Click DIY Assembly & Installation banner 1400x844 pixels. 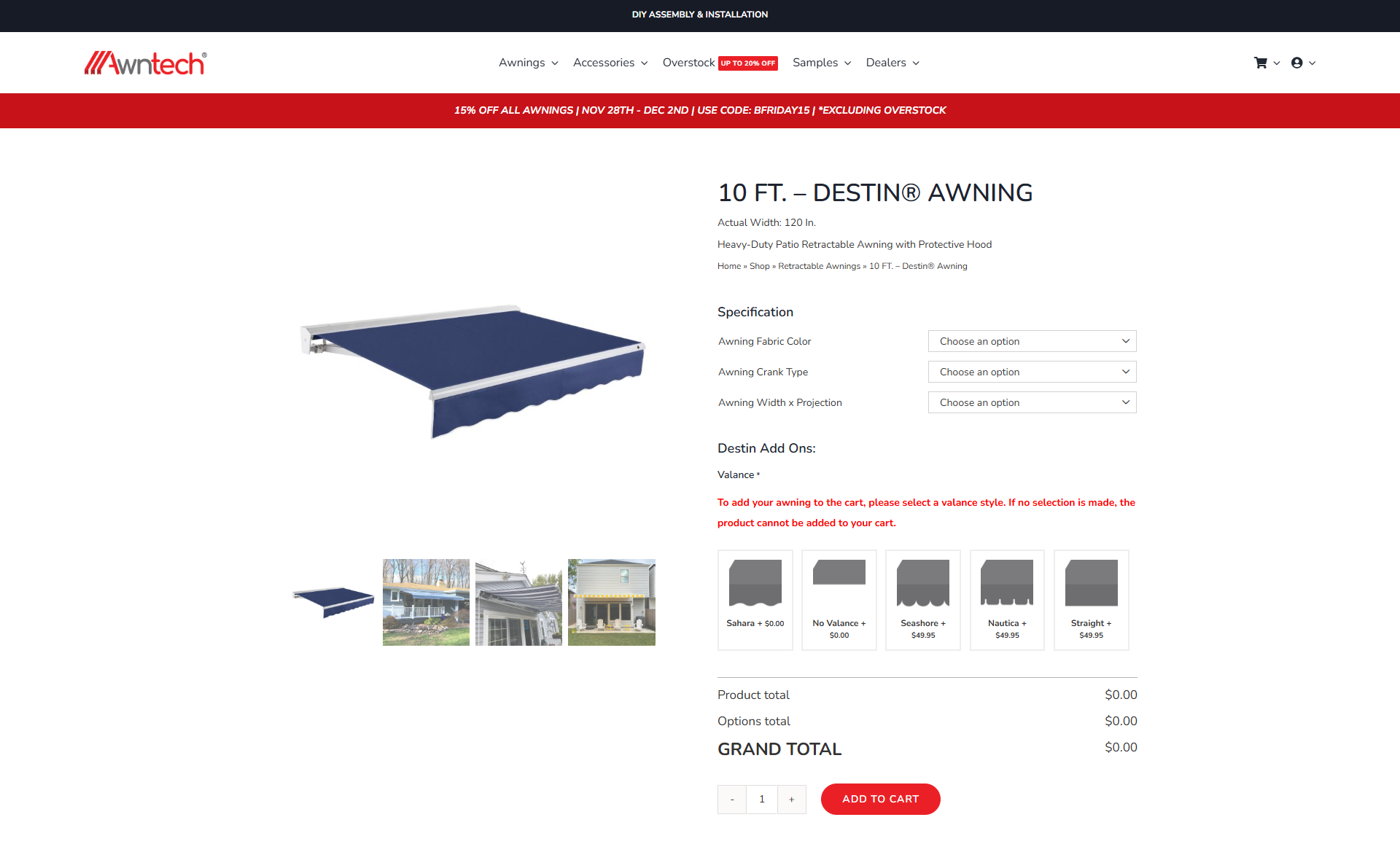[x=700, y=15]
